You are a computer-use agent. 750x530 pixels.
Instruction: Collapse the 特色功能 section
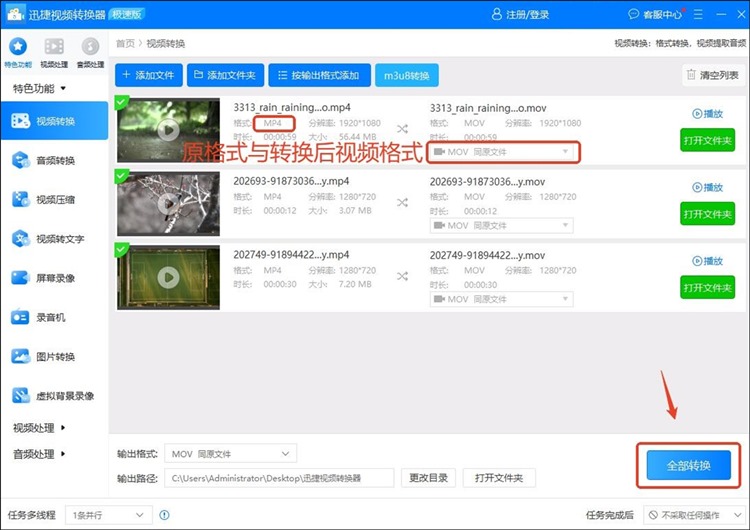click(39, 88)
